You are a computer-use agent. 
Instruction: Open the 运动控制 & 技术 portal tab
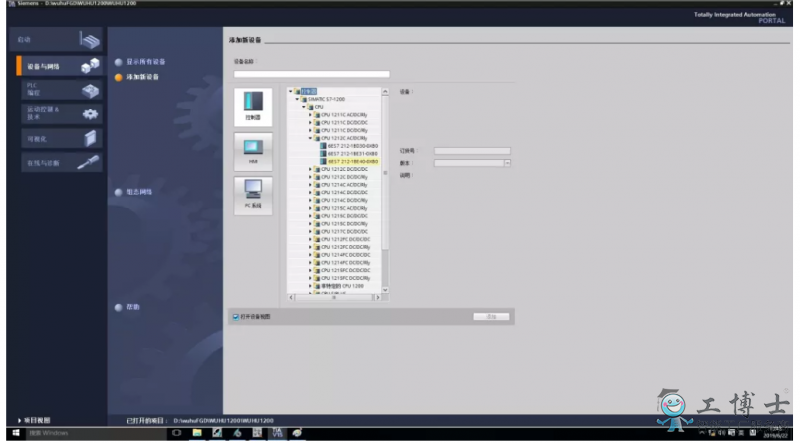pyautogui.click(x=62, y=113)
